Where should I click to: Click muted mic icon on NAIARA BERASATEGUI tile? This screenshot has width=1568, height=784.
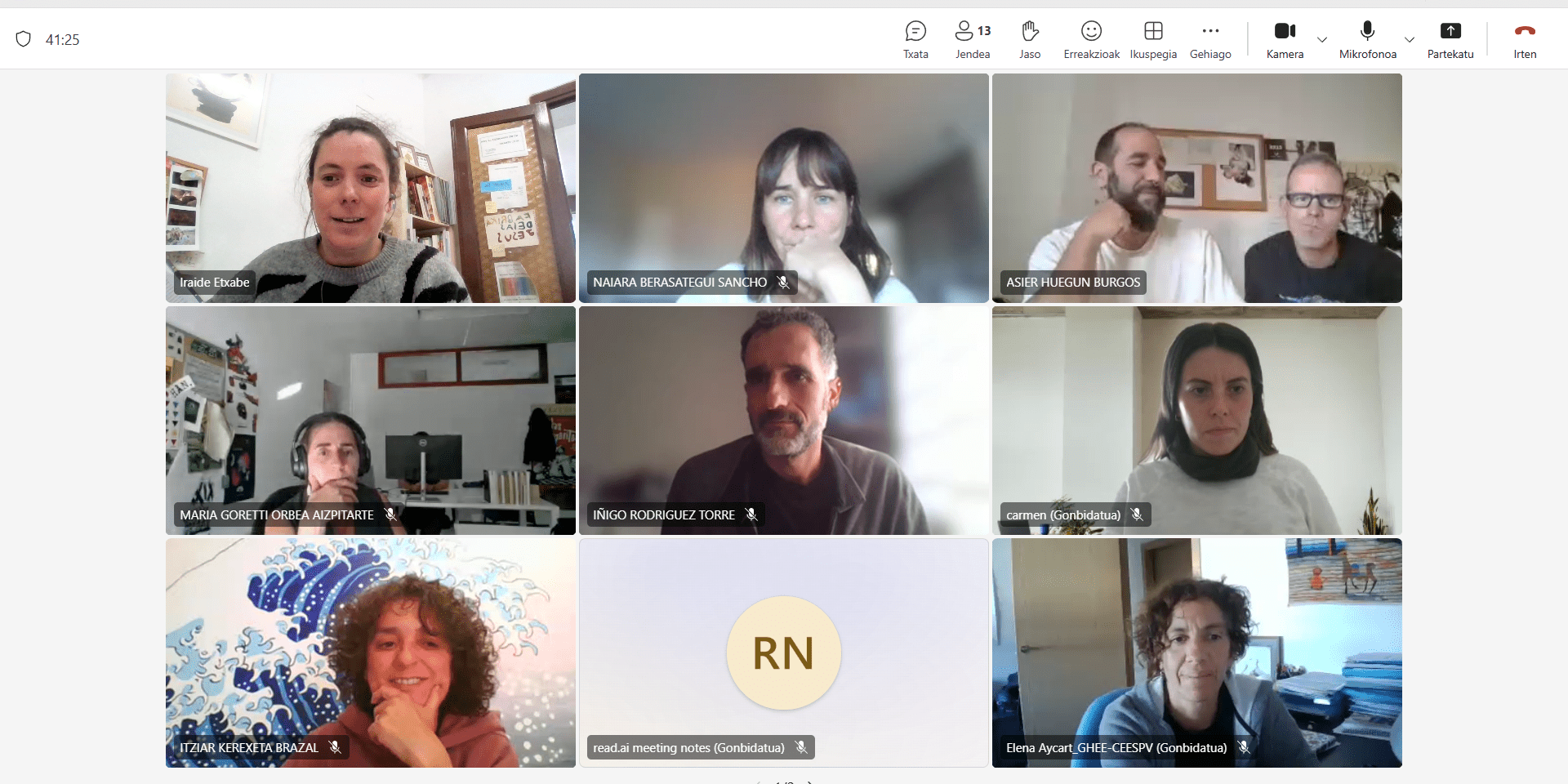pos(783,283)
